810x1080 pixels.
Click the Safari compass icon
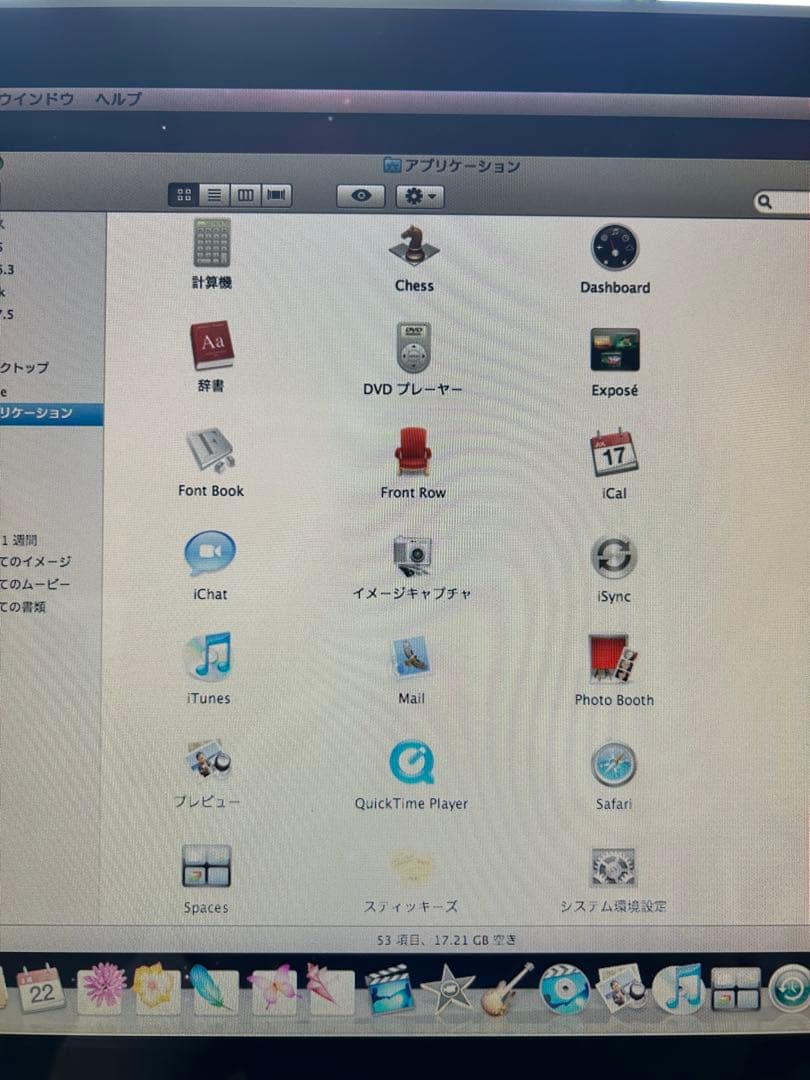coord(613,765)
